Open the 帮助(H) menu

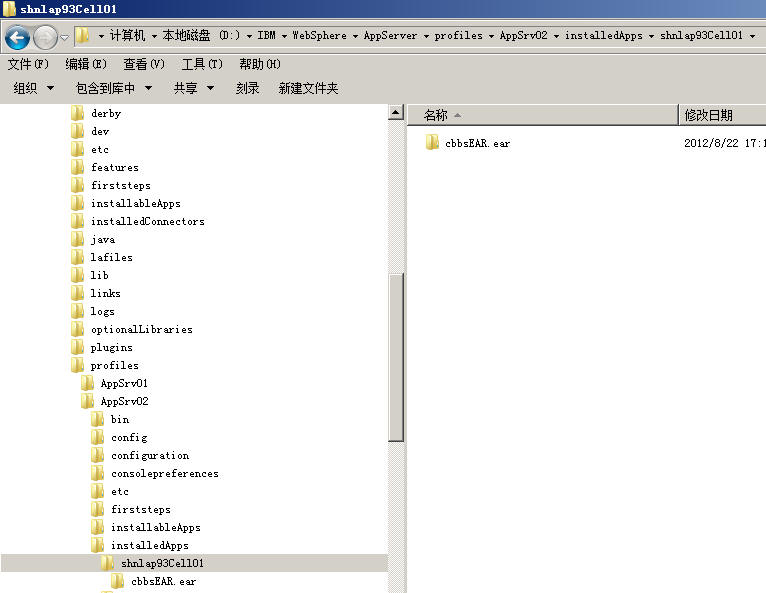259,64
